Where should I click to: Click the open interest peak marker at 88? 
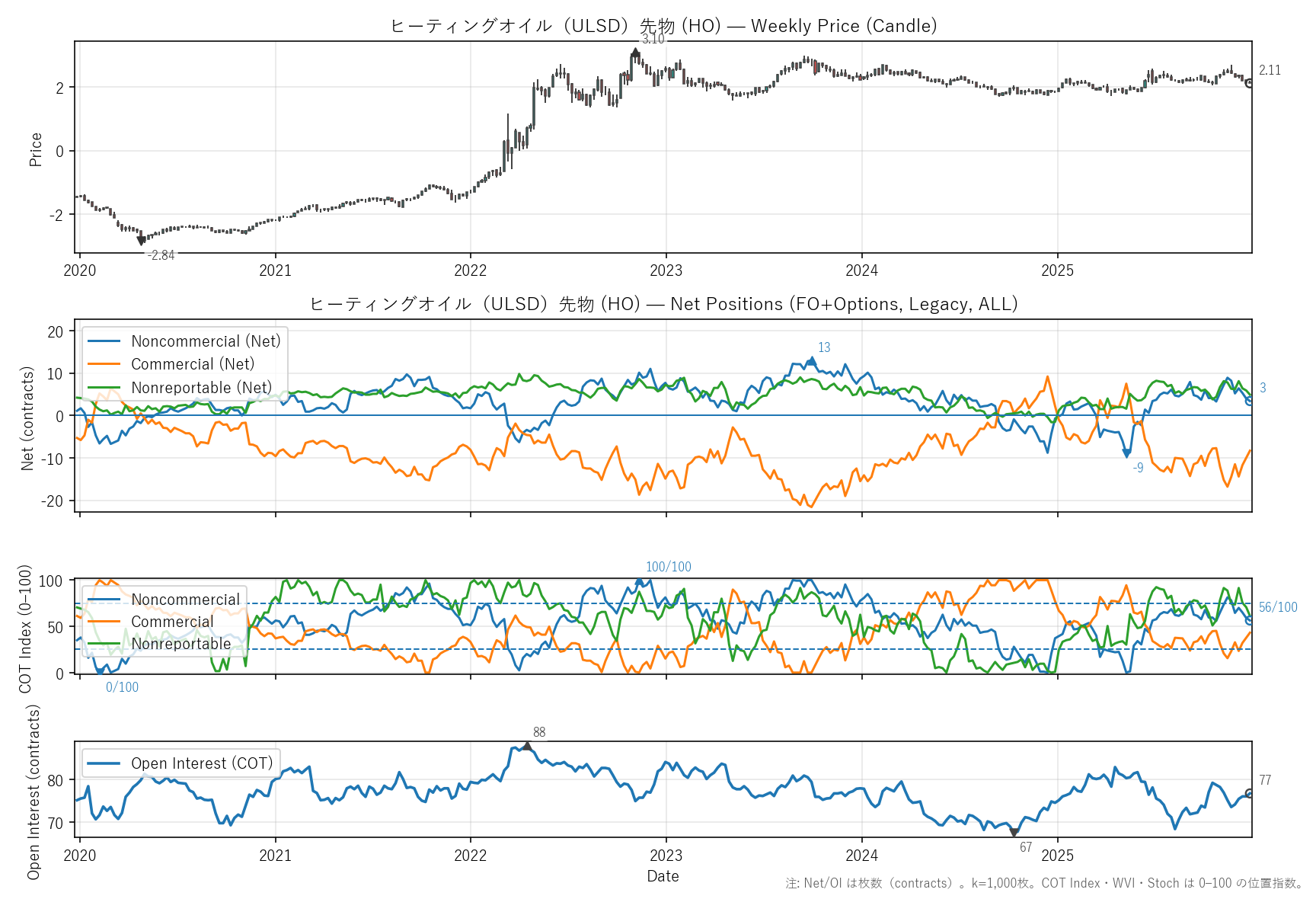click(x=526, y=746)
